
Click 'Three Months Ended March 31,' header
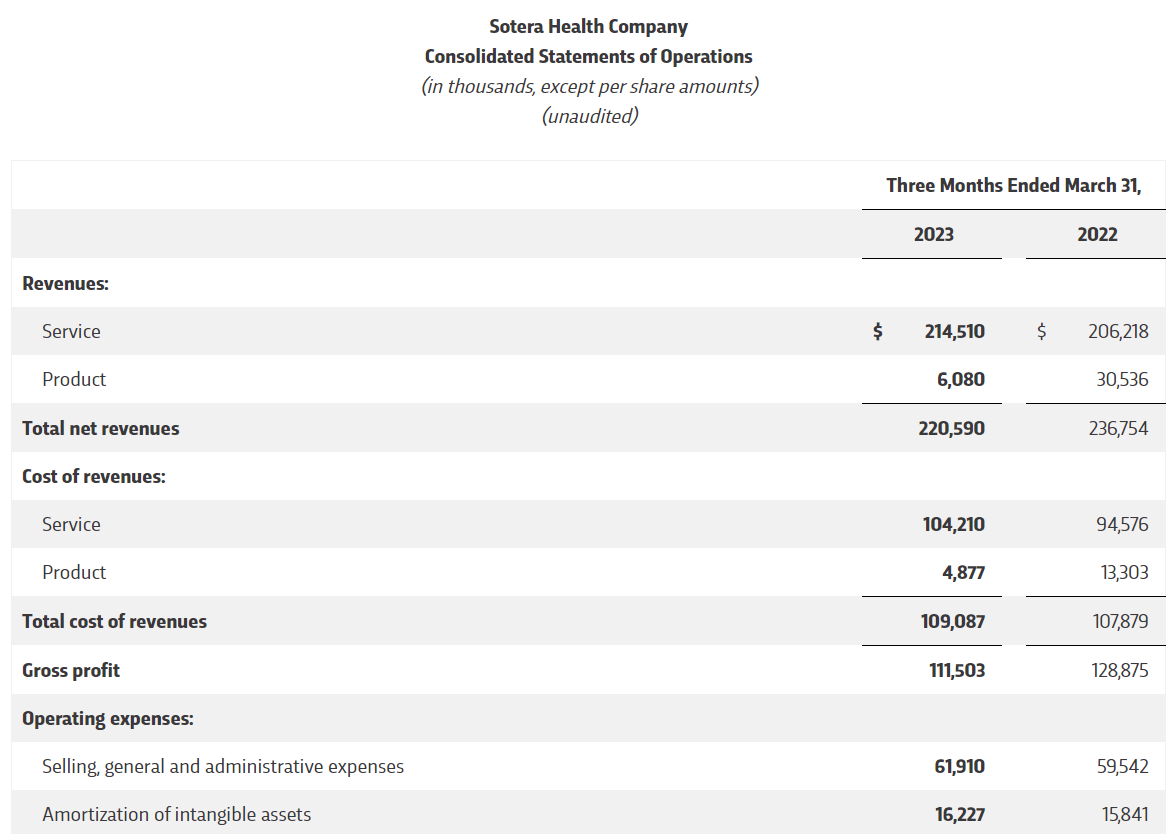click(x=1014, y=185)
